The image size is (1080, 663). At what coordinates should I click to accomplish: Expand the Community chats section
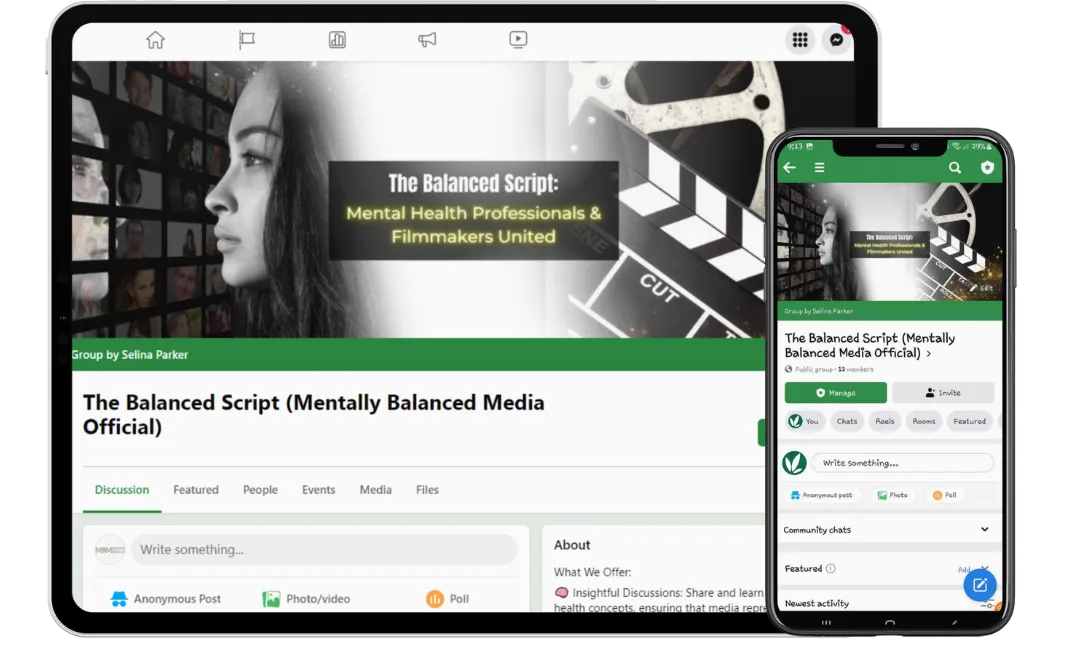[984, 530]
